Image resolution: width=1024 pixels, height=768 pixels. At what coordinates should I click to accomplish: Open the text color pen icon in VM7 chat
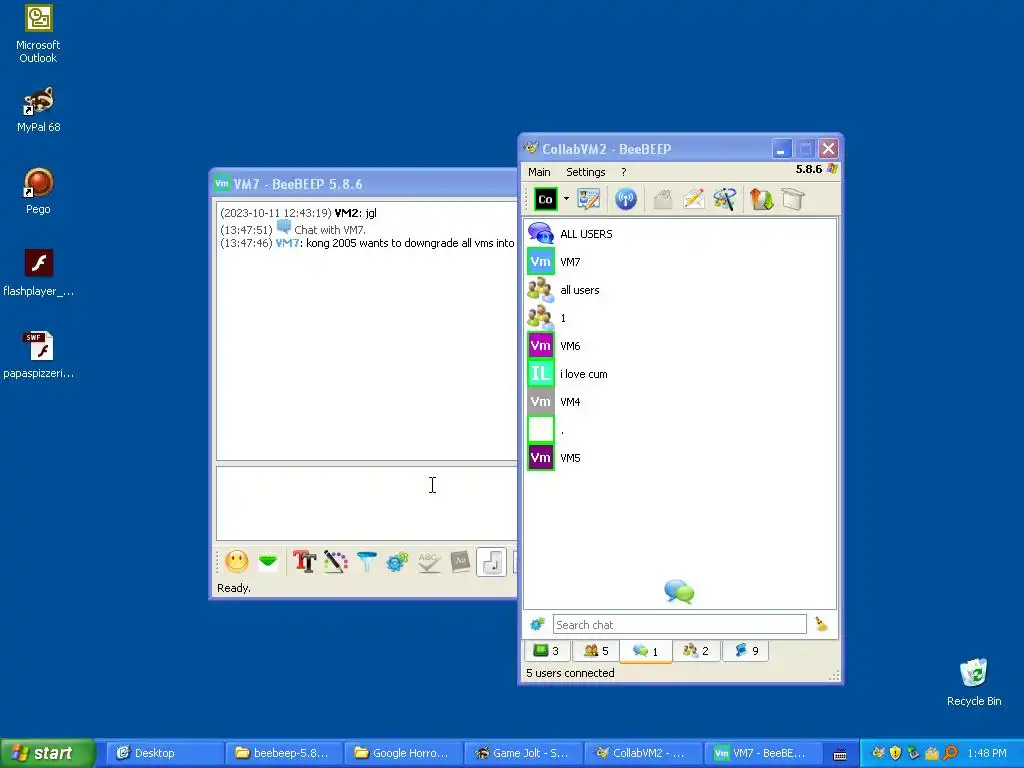pos(336,562)
